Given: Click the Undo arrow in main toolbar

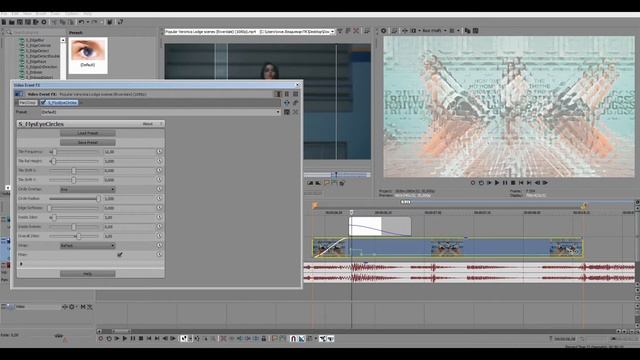Looking at the screenshot, I should [x=81, y=22].
